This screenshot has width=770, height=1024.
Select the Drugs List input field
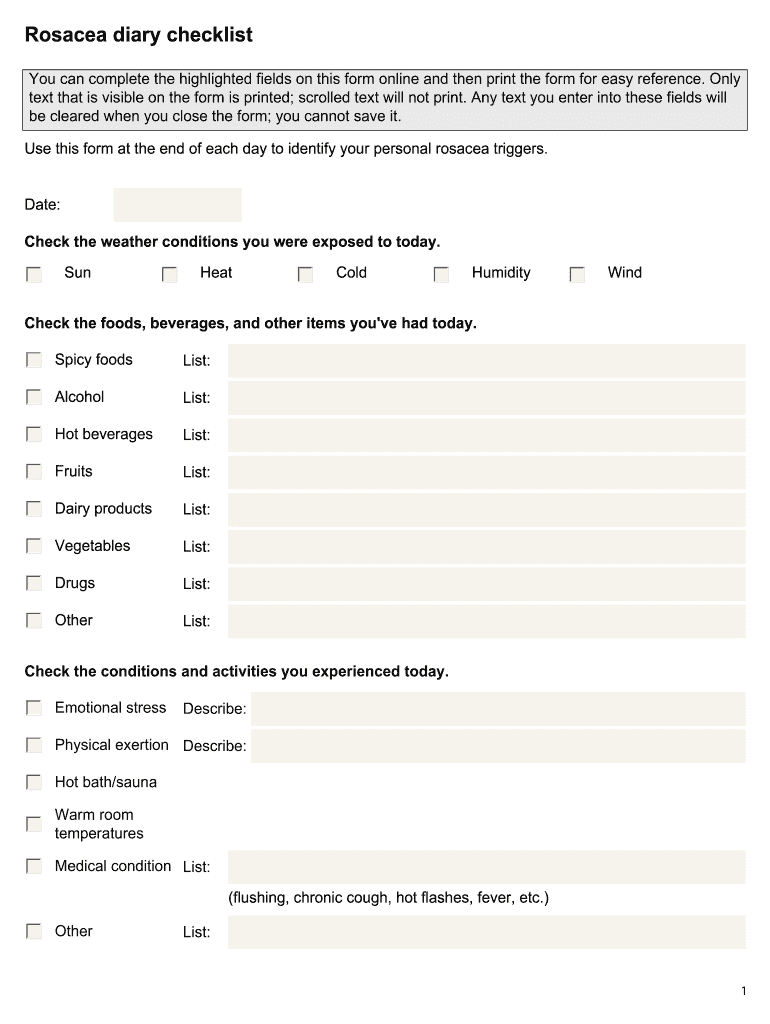[486, 584]
